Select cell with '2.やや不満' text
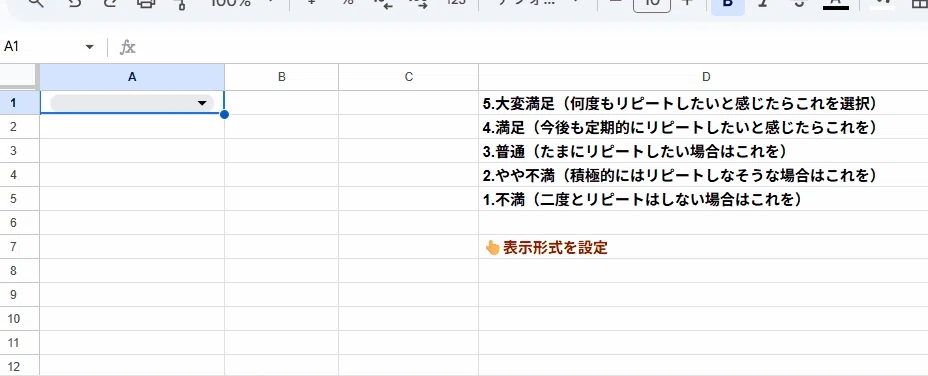This screenshot has height=376, width=928. click(x=704, y=175)
